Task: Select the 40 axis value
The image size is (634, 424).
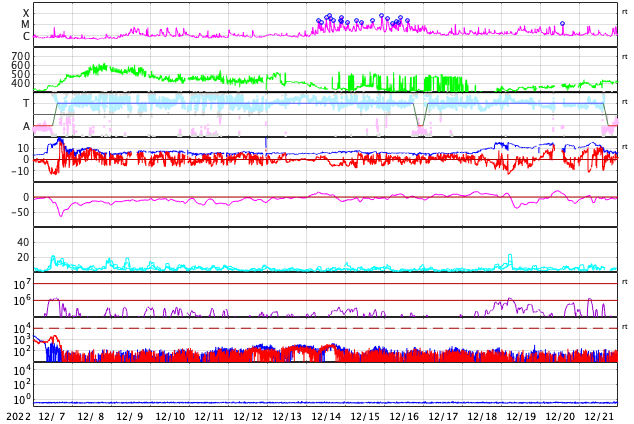Action: pyautogui.click(x=23, y=242)
